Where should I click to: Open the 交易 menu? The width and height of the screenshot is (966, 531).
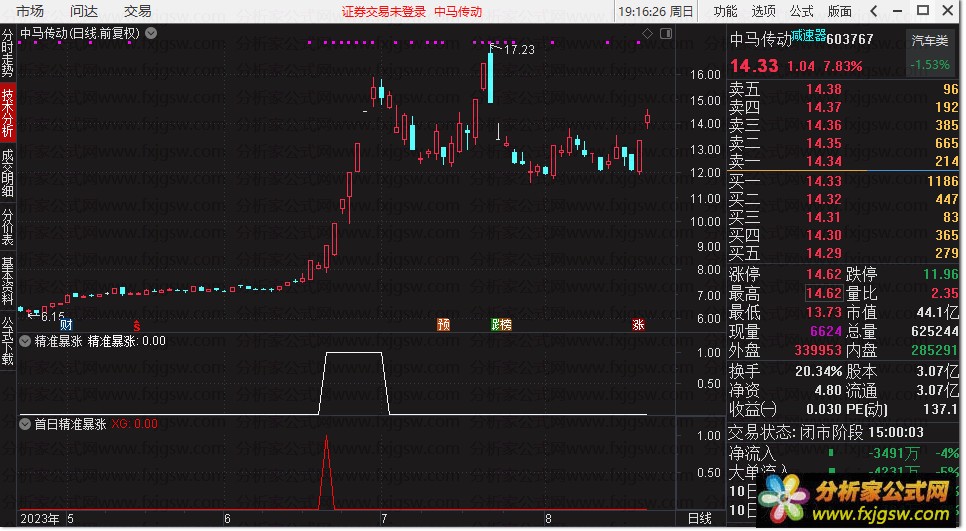137,11
